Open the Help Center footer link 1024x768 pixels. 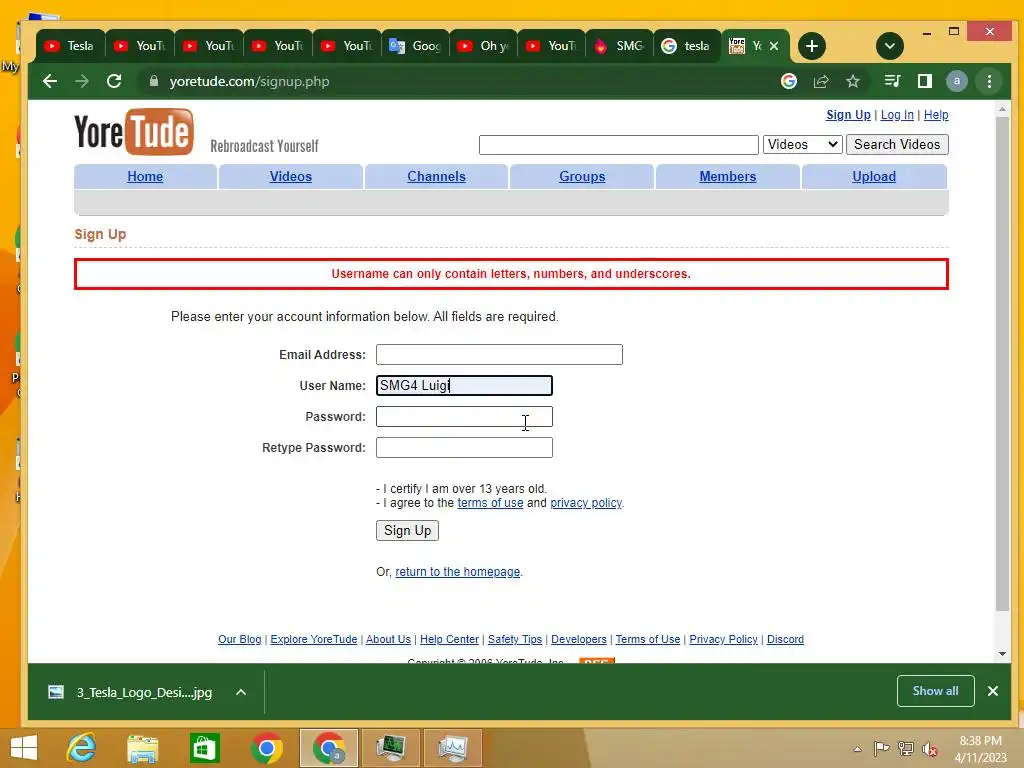tap(449, 639)
